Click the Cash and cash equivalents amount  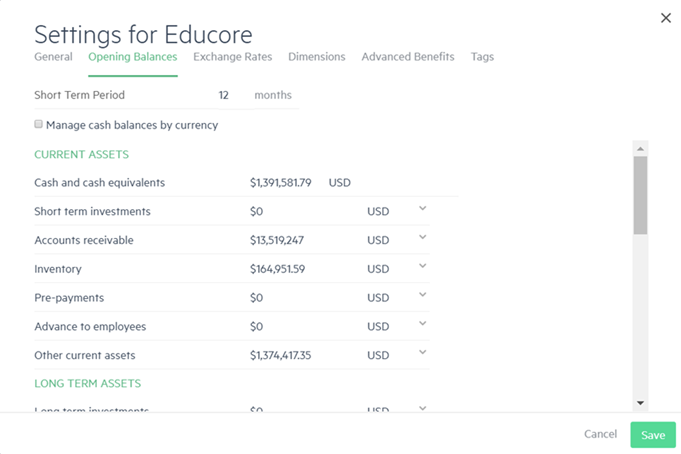(x=281, y=182)
